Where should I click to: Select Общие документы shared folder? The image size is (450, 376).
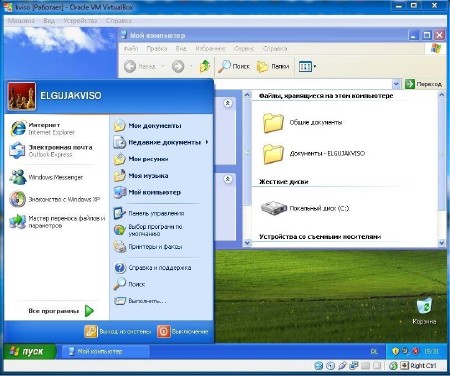pyautogui.click(x=302, y=123)
